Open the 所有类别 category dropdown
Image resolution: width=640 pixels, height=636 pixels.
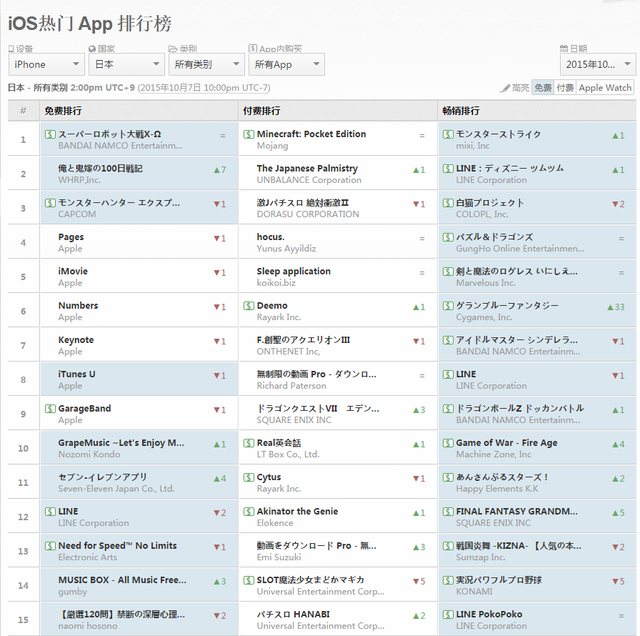[x=205, y=64]
